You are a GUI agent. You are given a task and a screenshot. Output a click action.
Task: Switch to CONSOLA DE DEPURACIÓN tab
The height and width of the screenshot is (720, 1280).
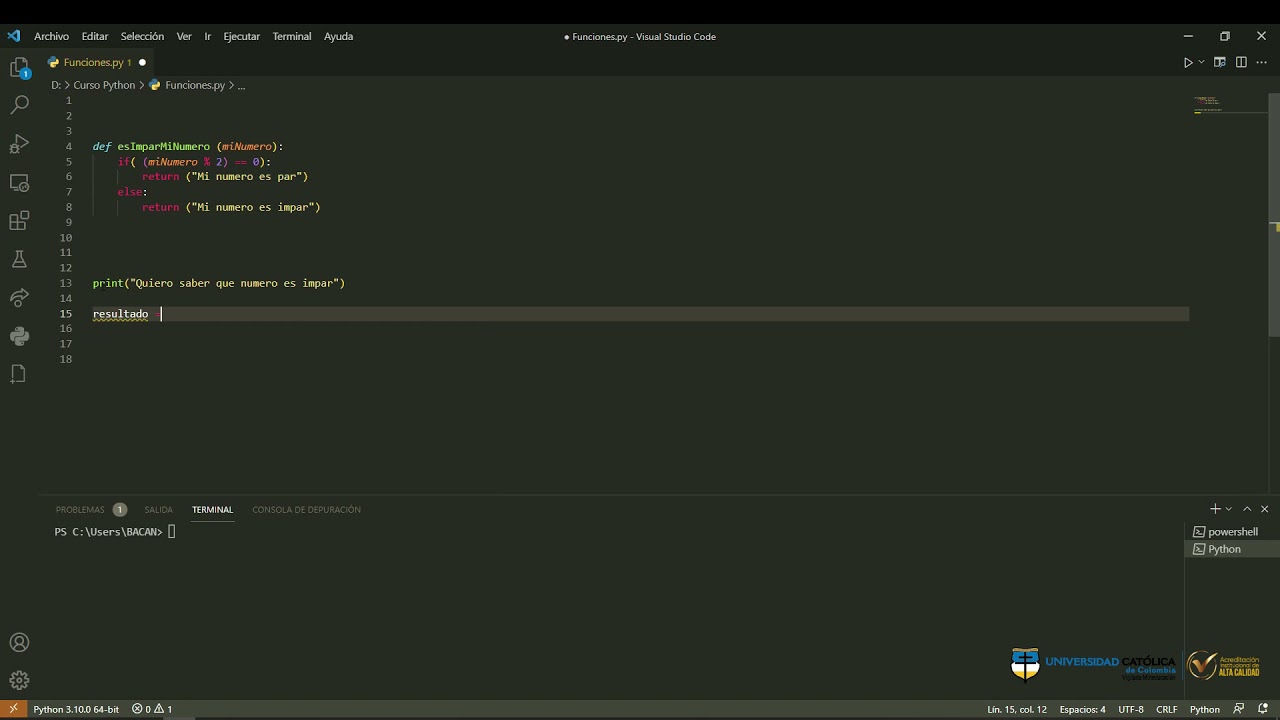click(306, 509)
